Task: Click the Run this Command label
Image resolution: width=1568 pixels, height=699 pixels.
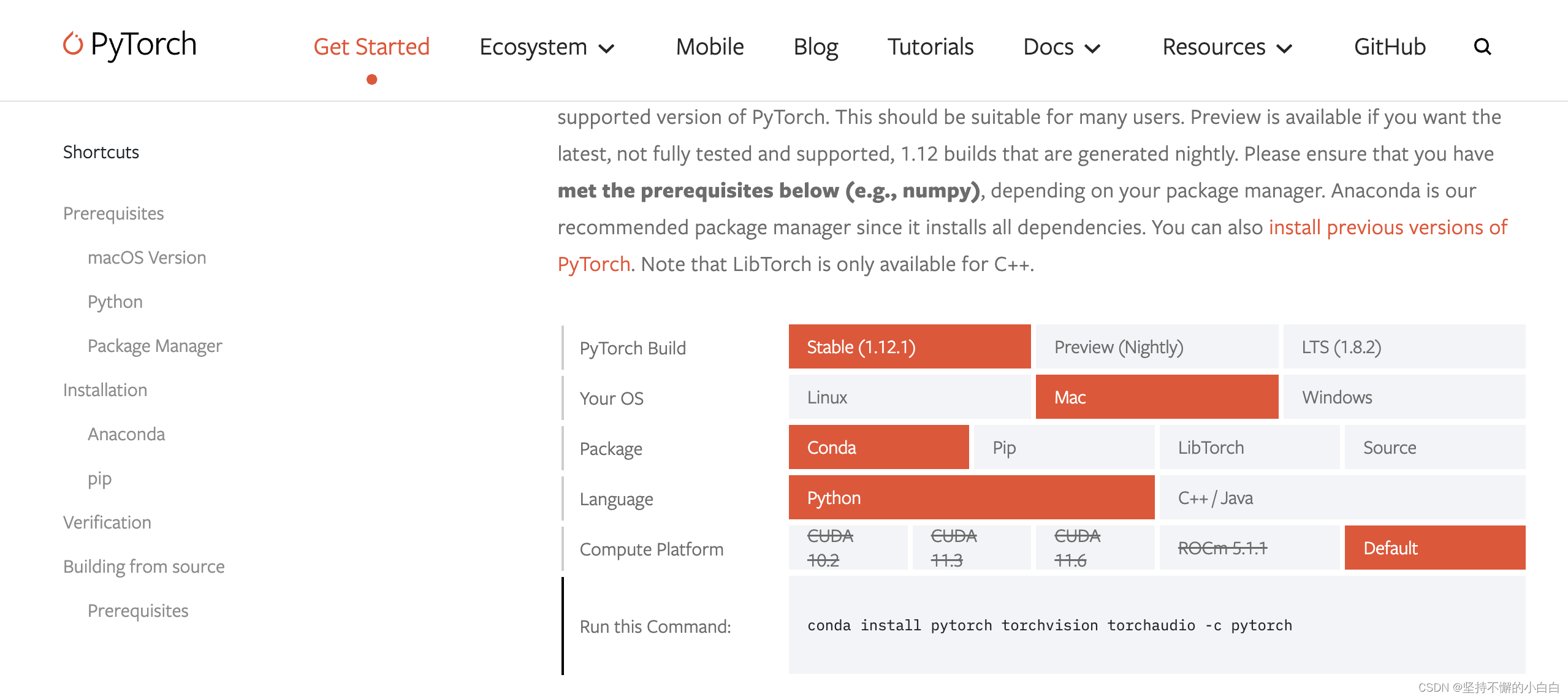Action: (655, 627)
